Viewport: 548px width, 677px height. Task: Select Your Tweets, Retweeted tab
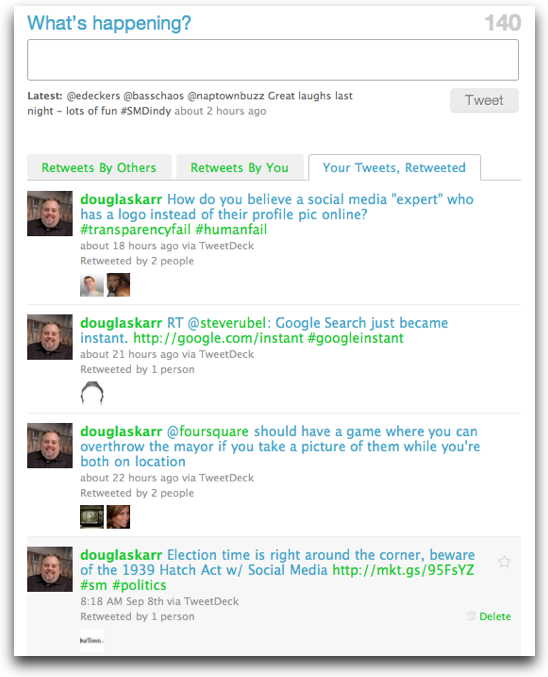[x=394, y=168]
